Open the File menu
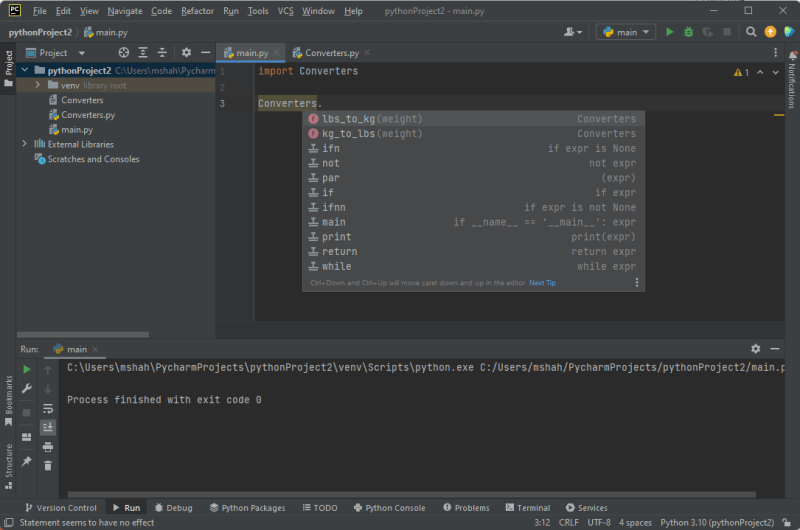800x530 pixels. [x=39, y=11]
